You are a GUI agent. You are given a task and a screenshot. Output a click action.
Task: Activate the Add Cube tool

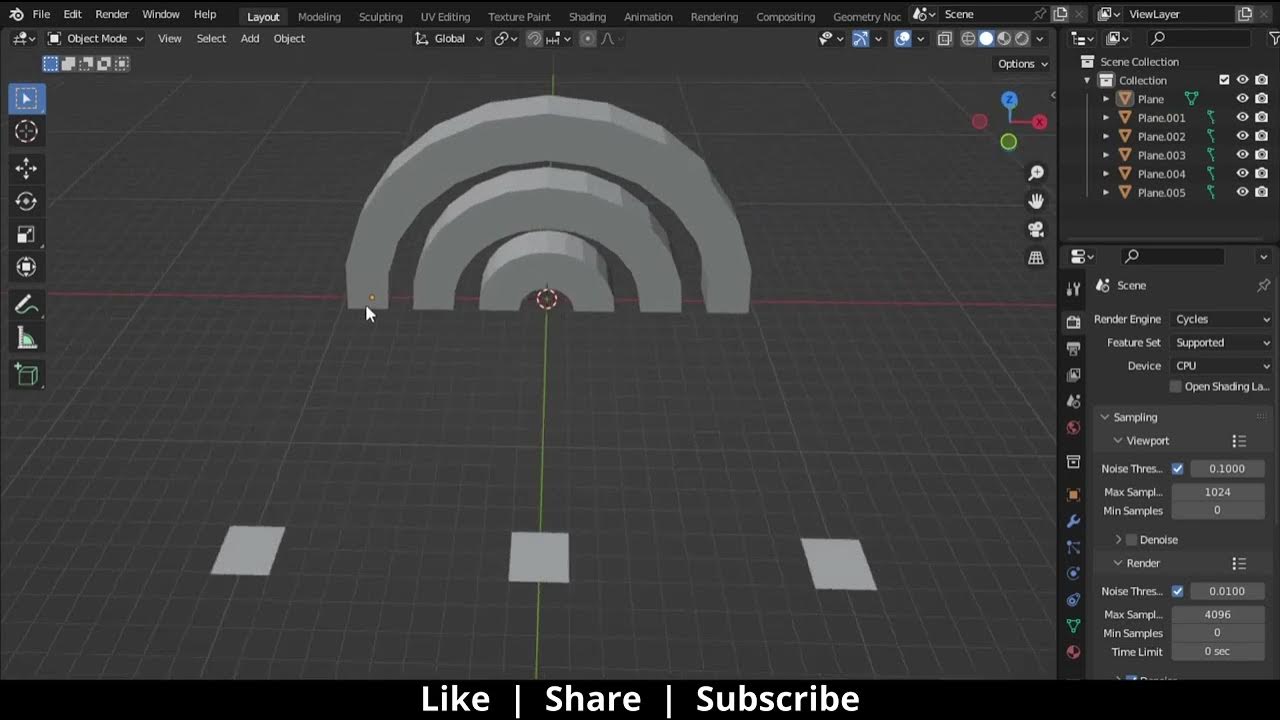coord(27,375)
